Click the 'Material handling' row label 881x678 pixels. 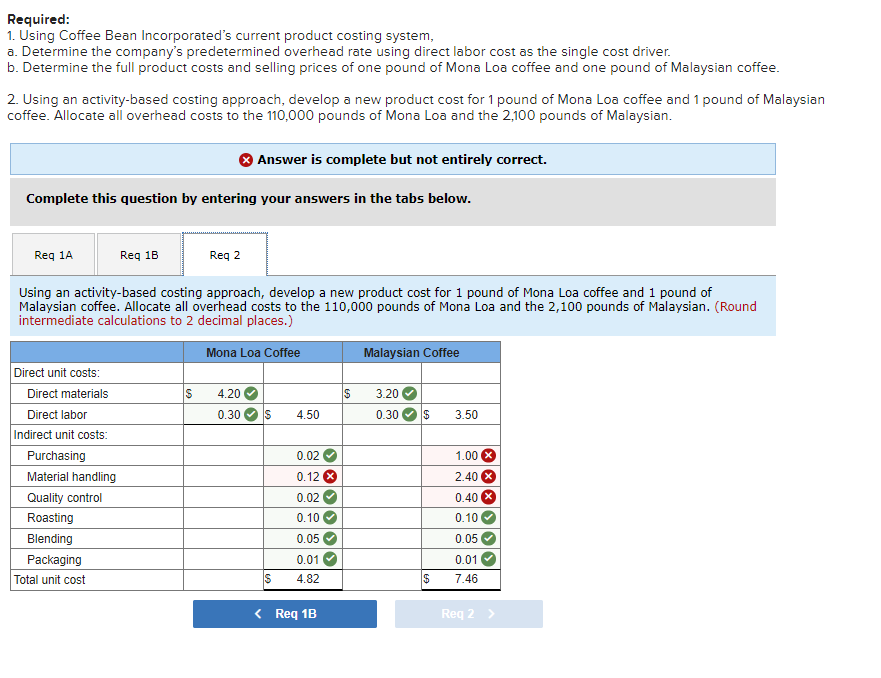click(x=71, y=477)
